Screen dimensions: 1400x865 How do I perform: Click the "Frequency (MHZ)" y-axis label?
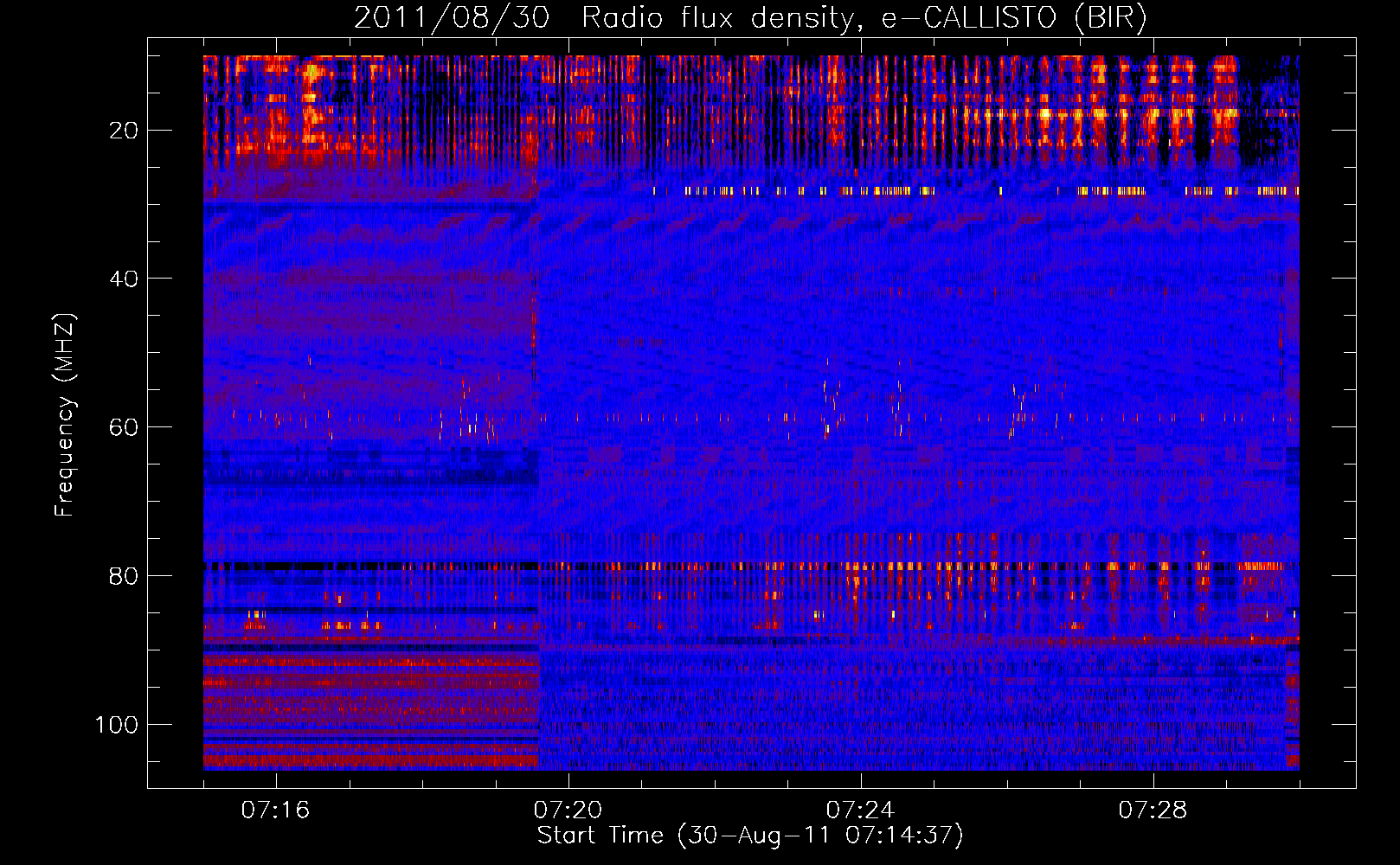click(65, 414)
